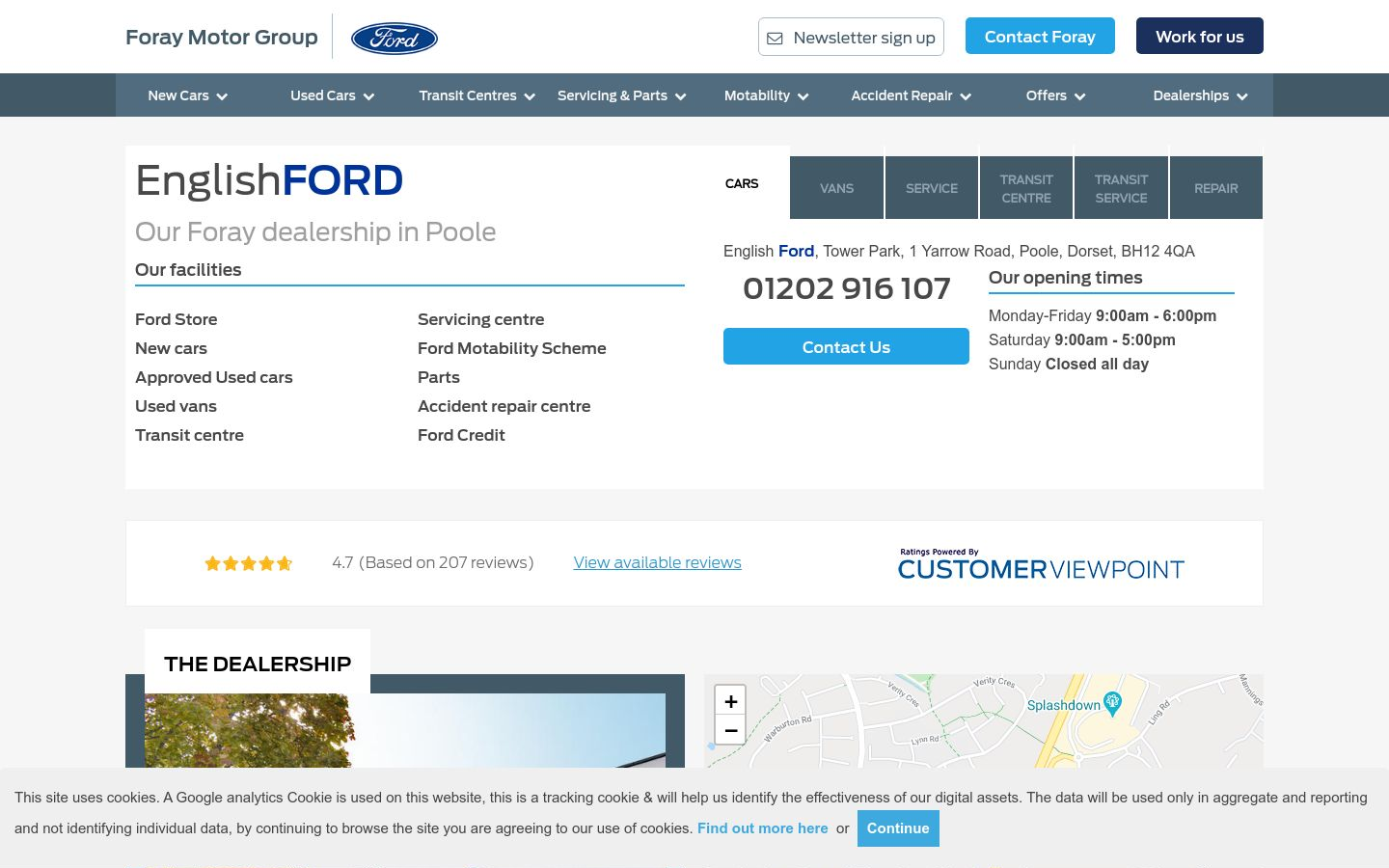Viewport: 1389px width, 868px height.
Task: Click the Our opening times heading
Action: click(1066, 278)
